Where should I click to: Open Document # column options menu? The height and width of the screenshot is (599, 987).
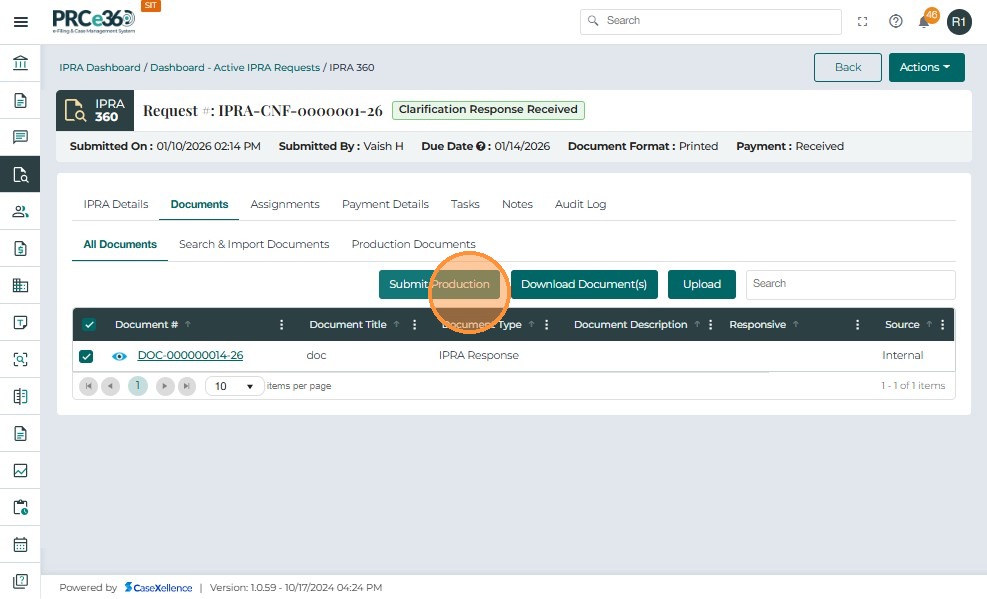(x=281, y=325)
